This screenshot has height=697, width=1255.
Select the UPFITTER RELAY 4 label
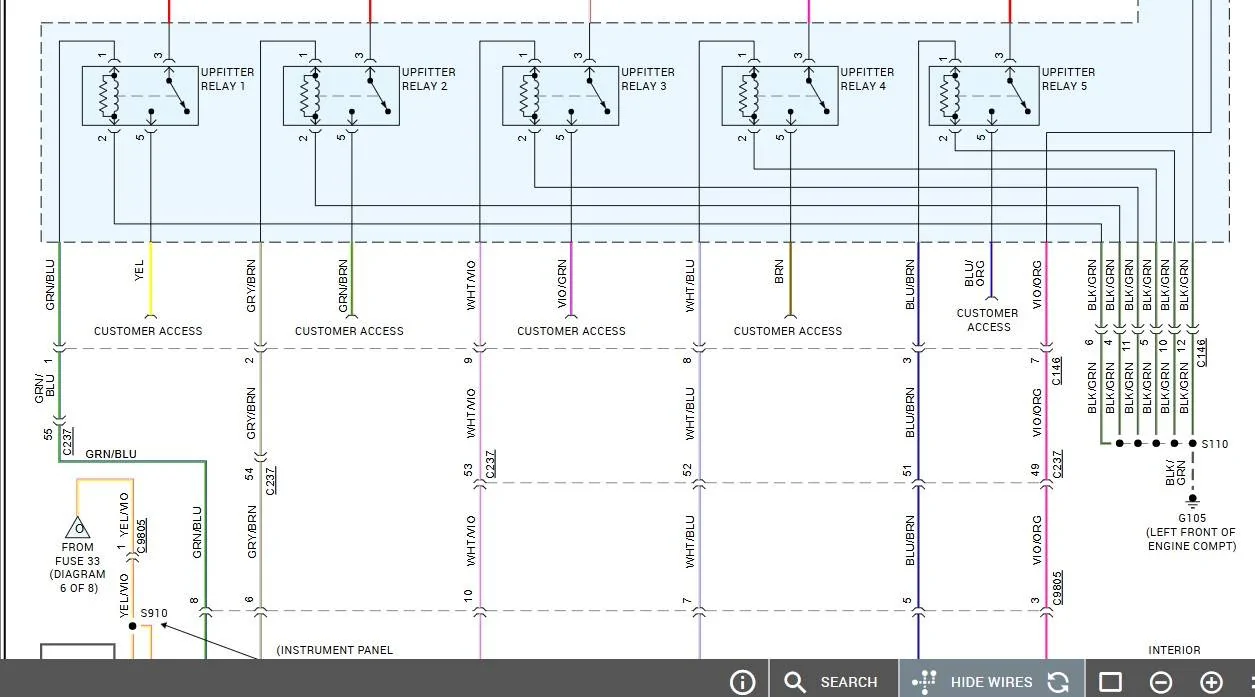(x=867, y=79)
